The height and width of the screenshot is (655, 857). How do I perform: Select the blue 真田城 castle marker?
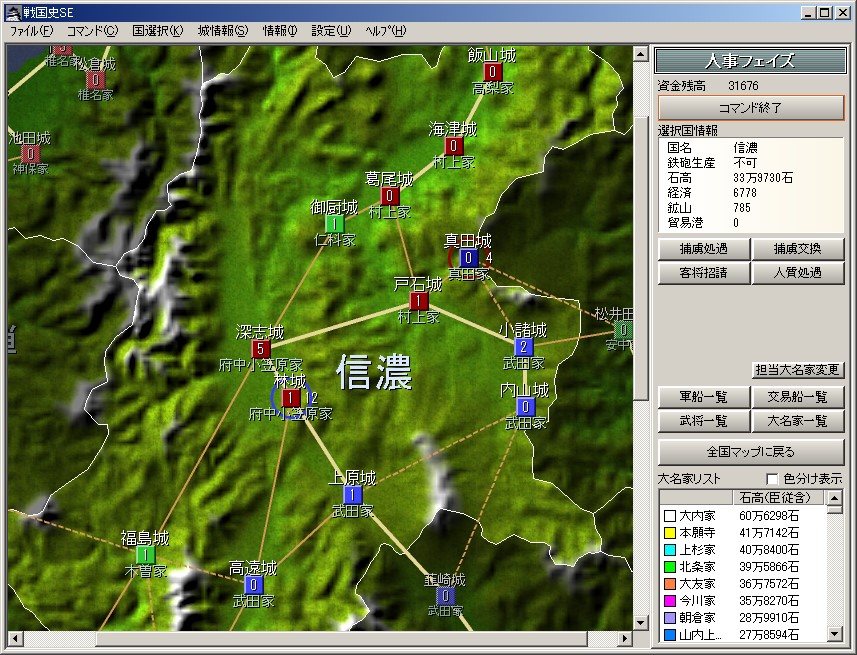468,258
